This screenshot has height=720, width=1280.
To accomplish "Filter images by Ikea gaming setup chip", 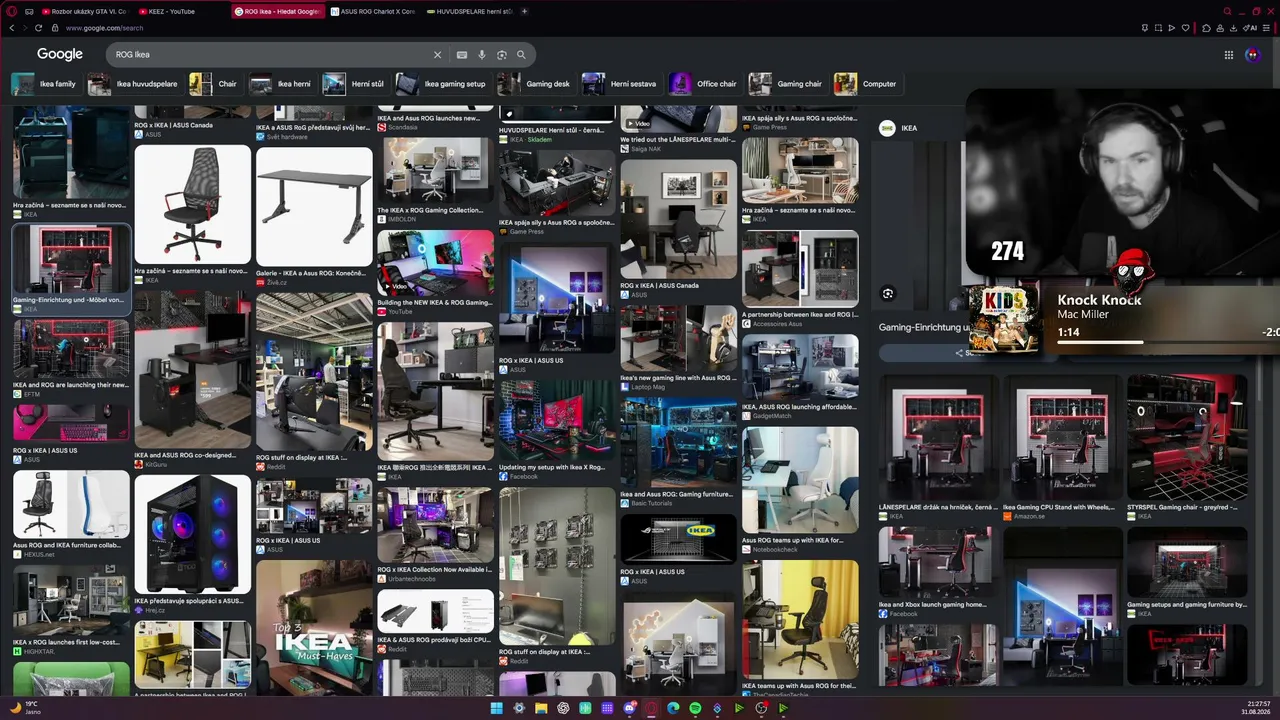I will point(442,84).
